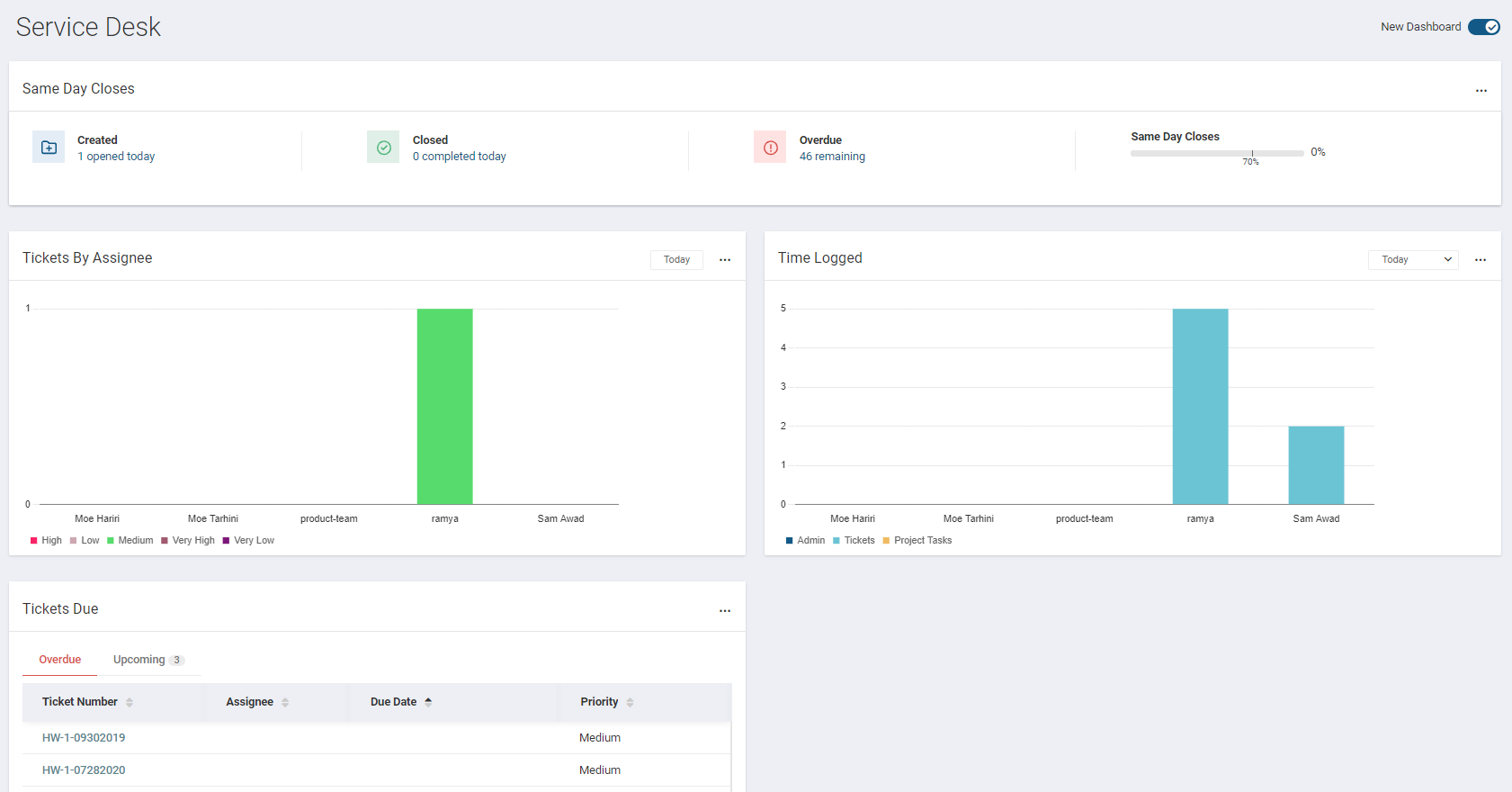Image resolution: width=1512 pixels, height=792 pixels.
Task: Sort by Priority column
Action: [607, 702]
